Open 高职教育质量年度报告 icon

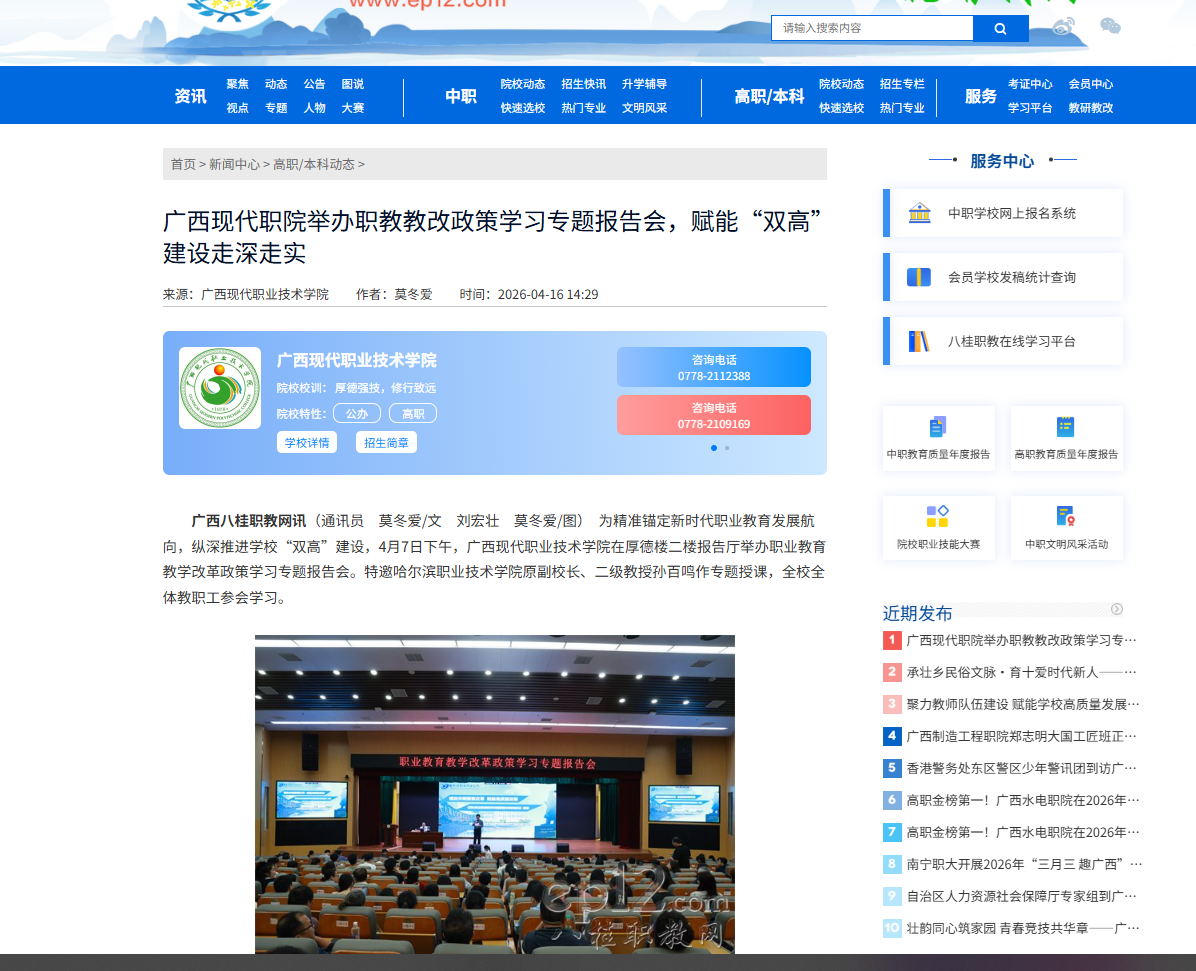1066,427
